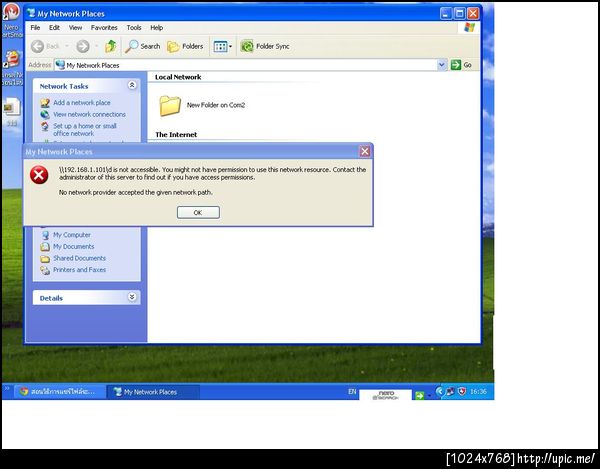Screen dimensions: 600x469
Task: Click My Network Places taskbar button
Action: (153, 392)
